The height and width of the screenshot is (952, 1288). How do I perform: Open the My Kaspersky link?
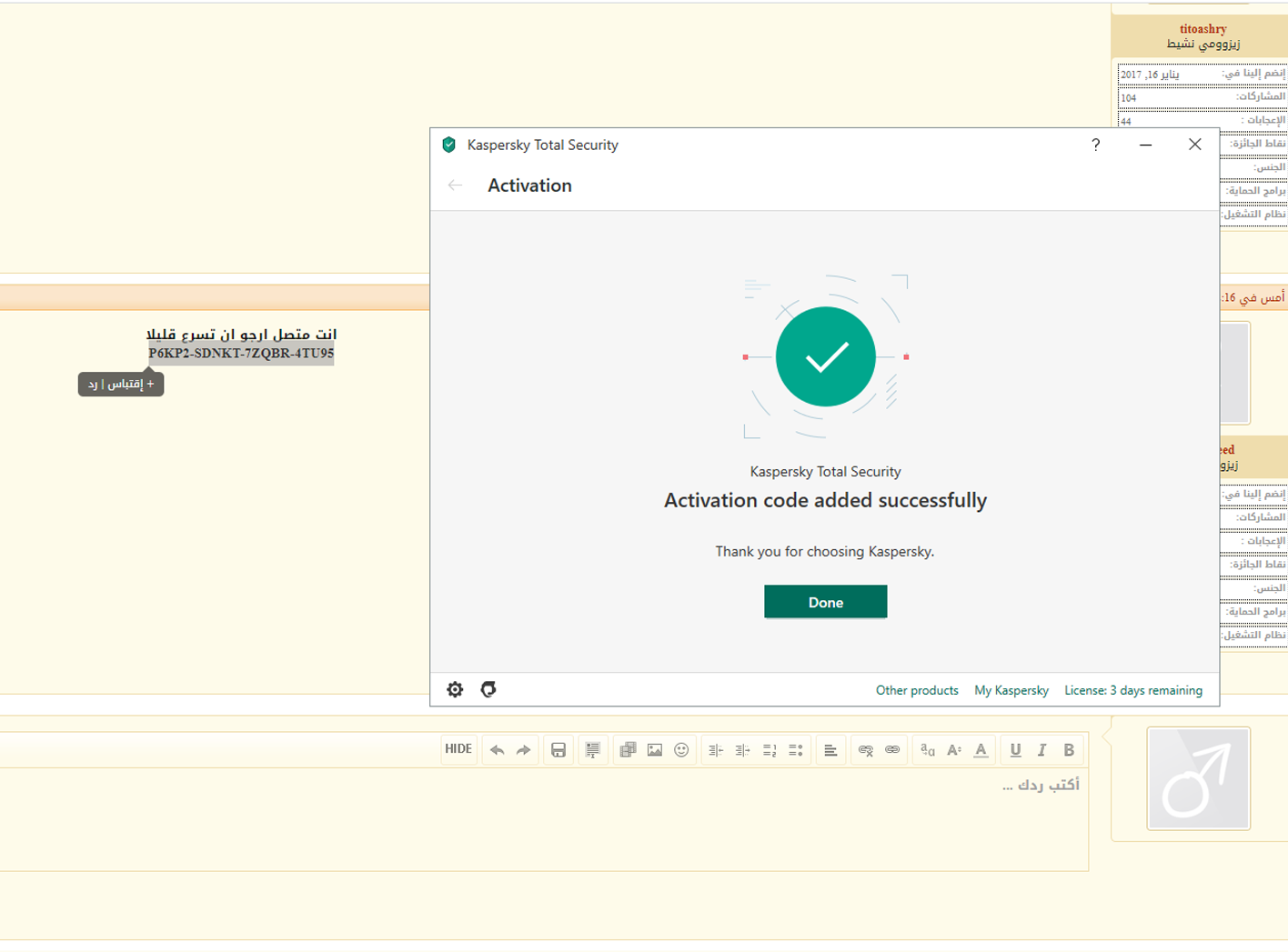1011,690
